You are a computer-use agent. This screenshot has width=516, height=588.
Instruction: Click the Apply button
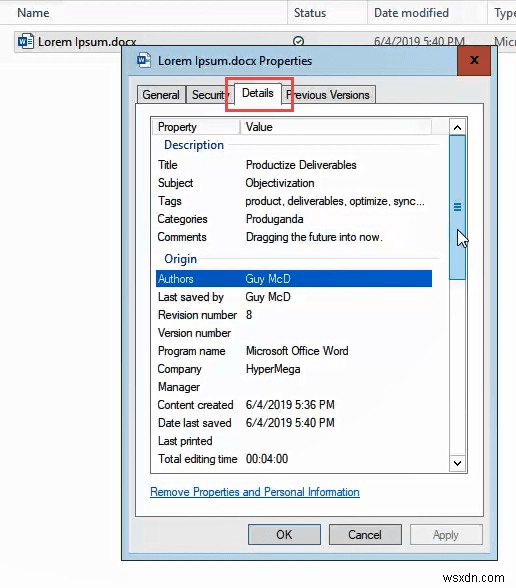point(446,534)
